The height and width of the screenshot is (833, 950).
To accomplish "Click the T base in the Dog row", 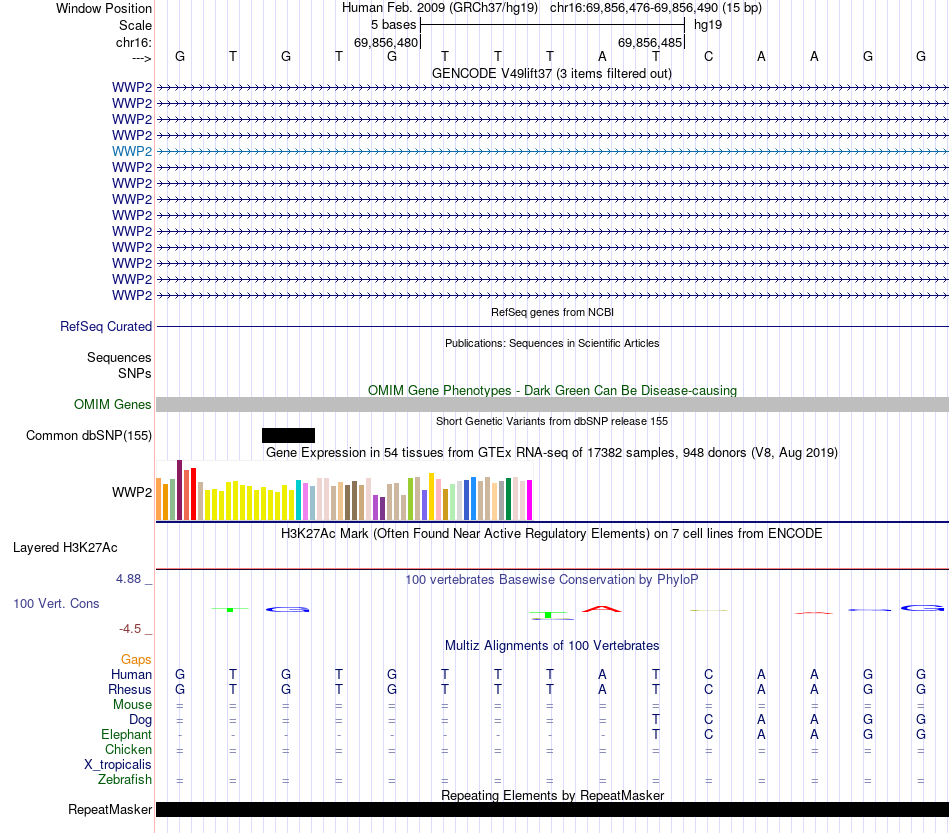I will tap(656, 719).
